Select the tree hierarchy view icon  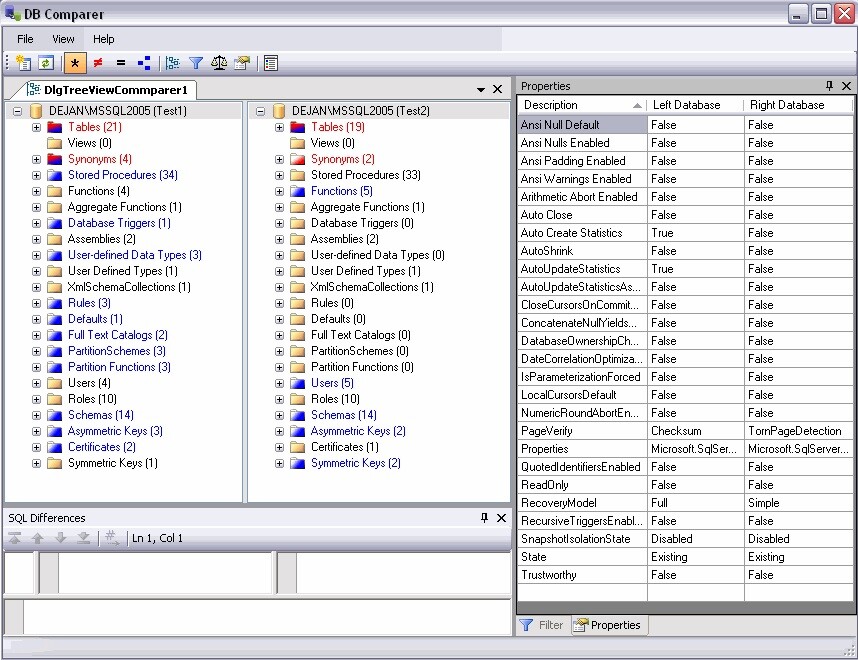pos(173,62)
